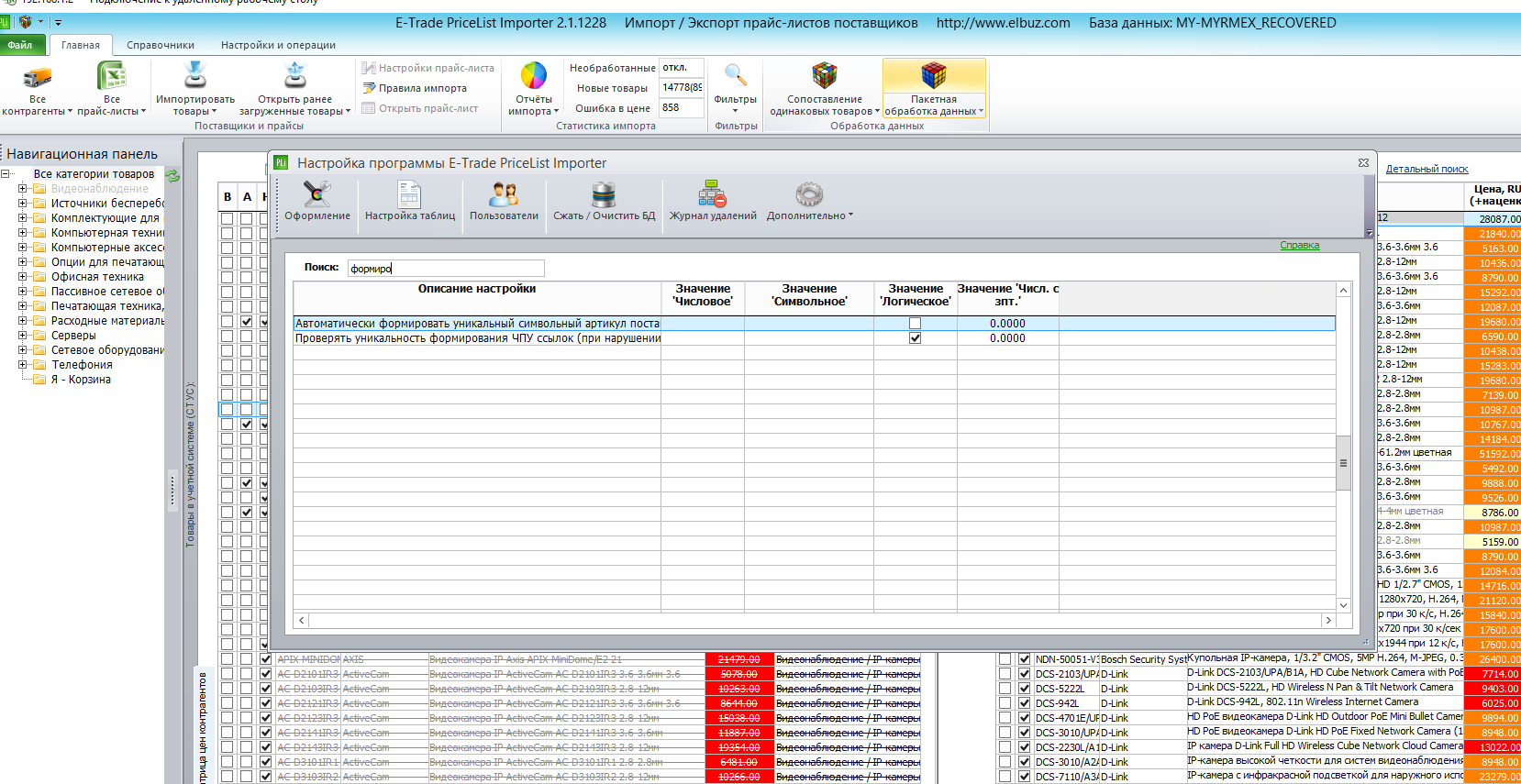Image resolution: width=1521 pixels, height=784 pixels.
Task: Open Пользователи in the settings dialog
Action: coord(504,202)
